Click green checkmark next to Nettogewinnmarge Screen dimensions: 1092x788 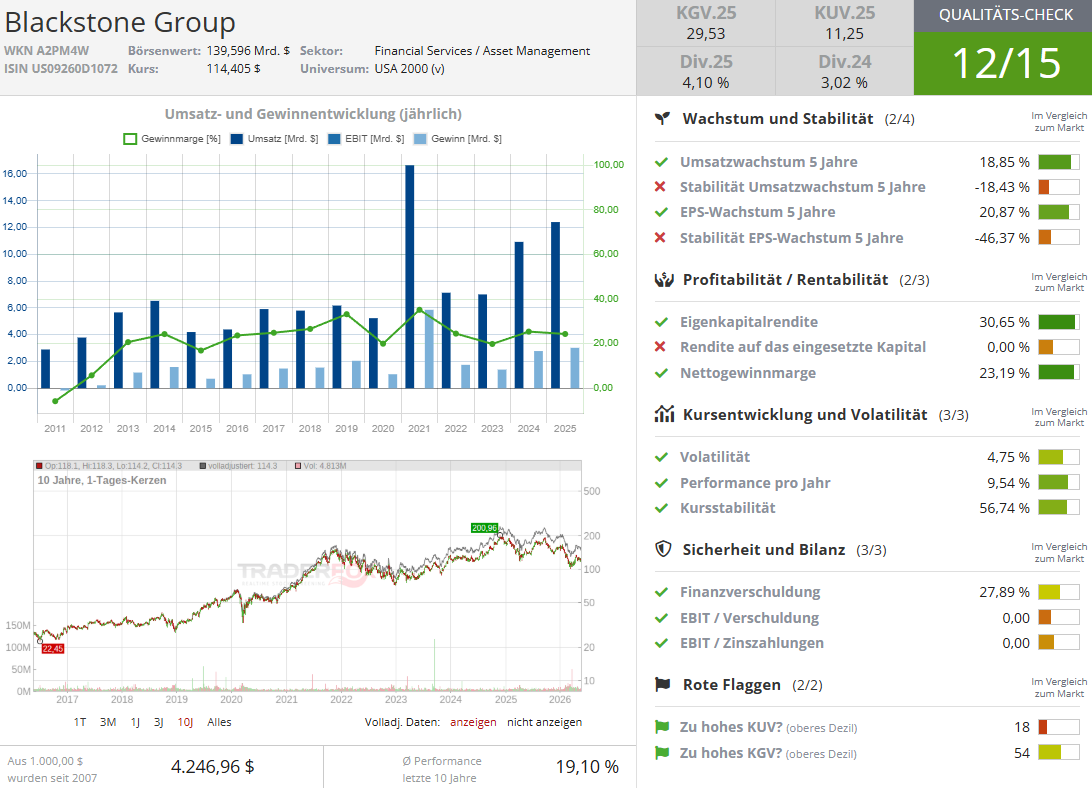[661, 373]
